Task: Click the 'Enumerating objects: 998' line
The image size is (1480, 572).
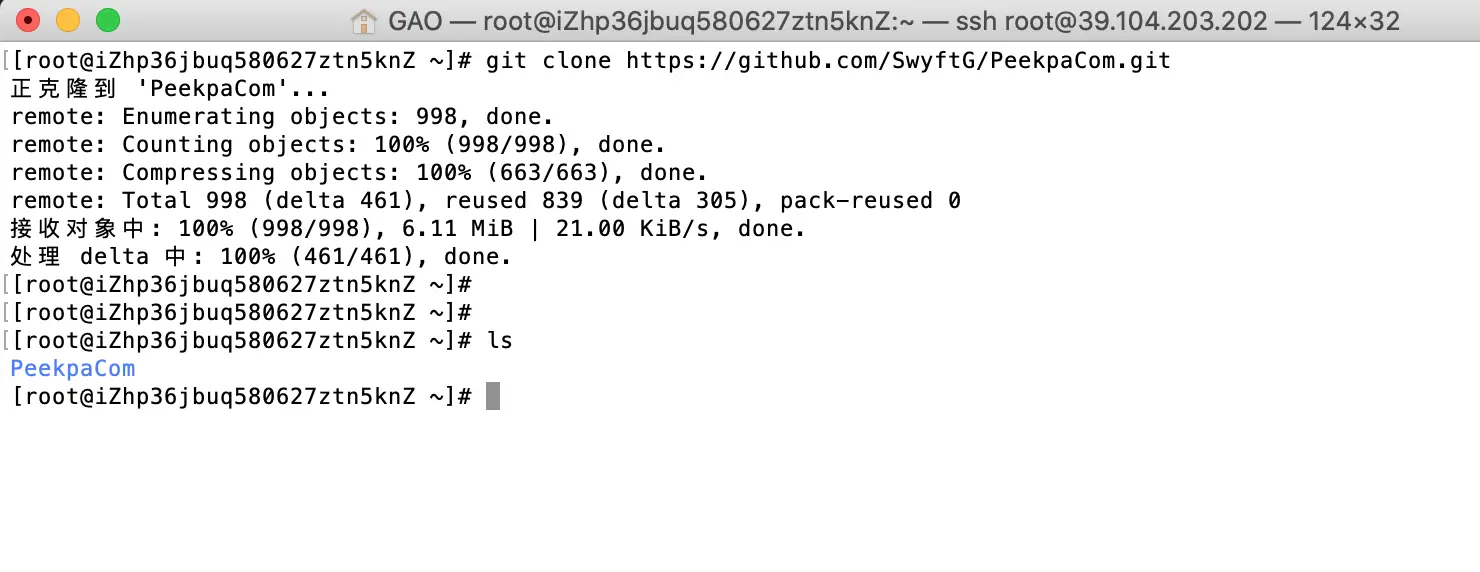Action: click(281, 117)
